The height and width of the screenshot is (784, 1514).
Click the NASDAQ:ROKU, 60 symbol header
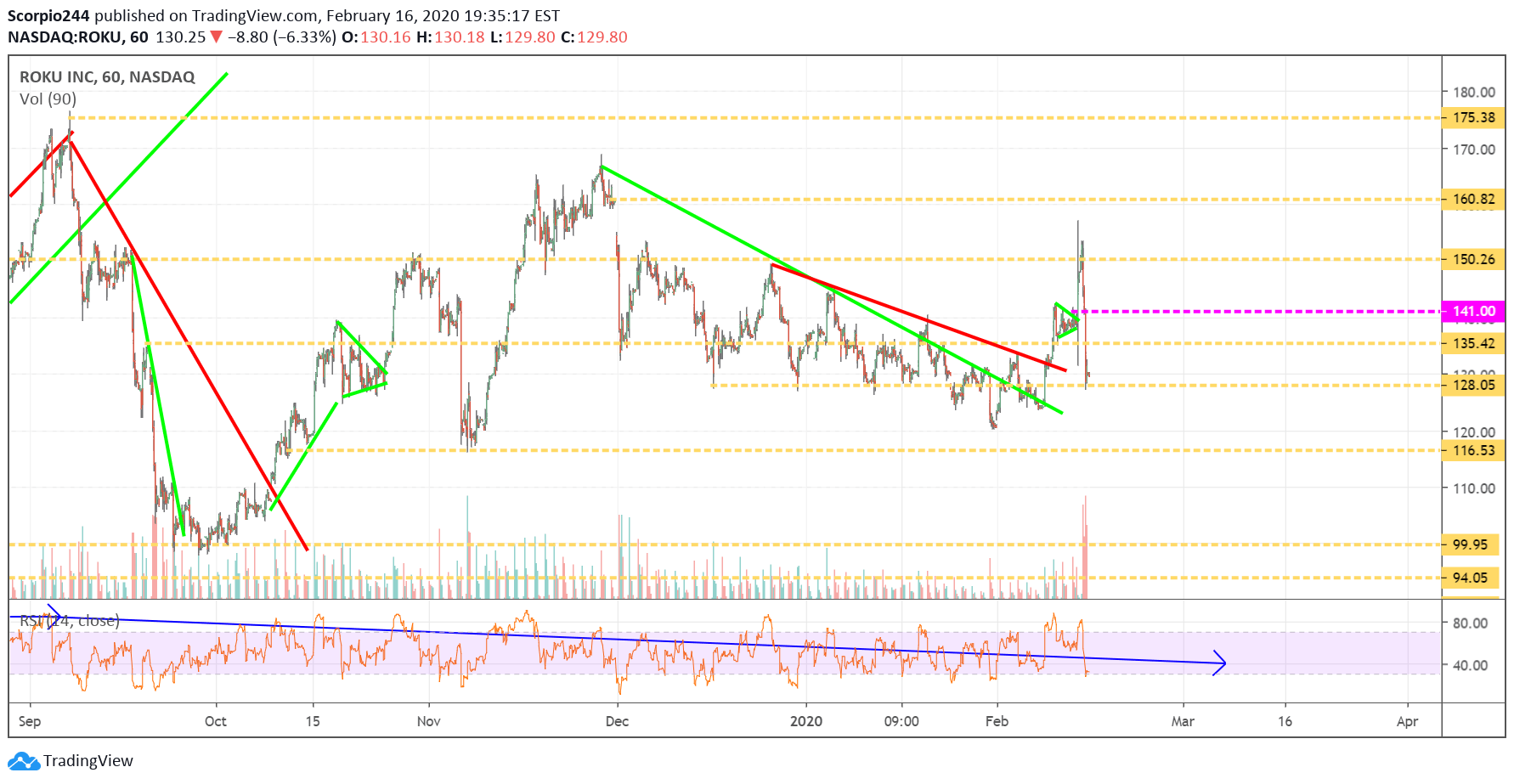(78, 37)
